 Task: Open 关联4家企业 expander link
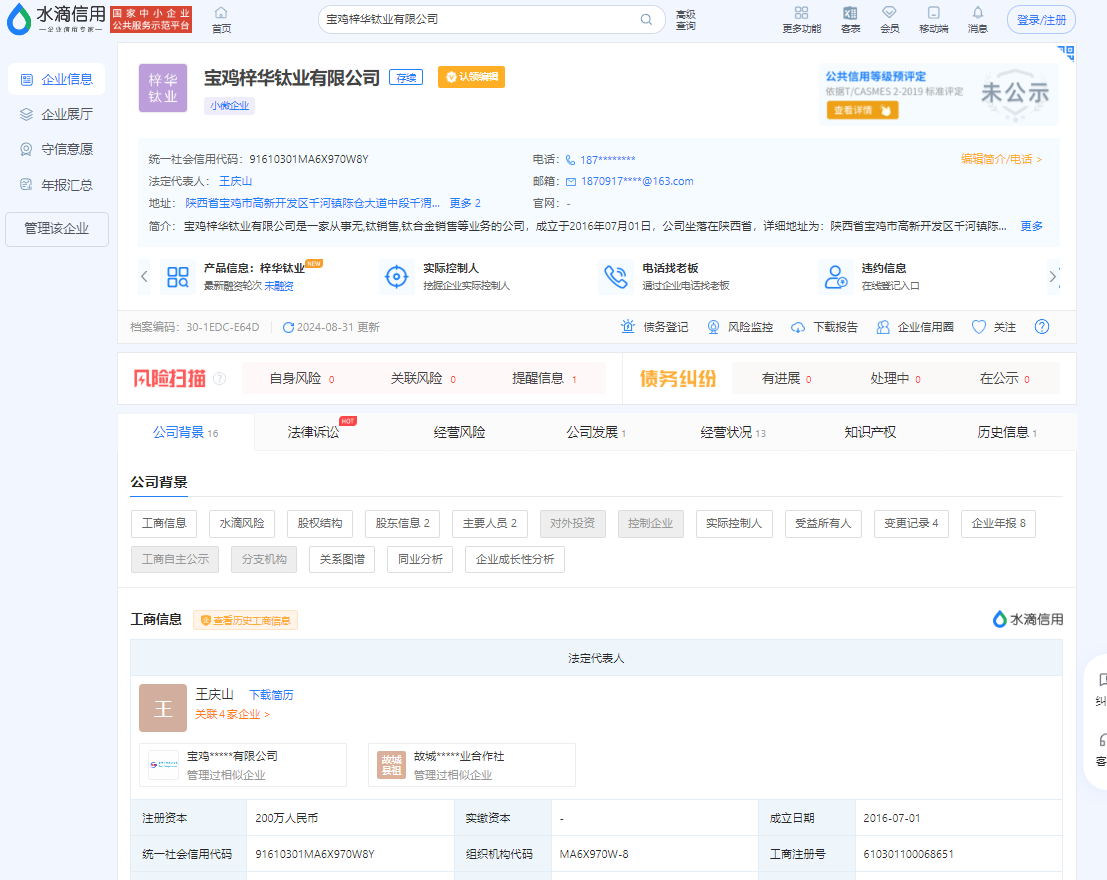pos(232,714)
